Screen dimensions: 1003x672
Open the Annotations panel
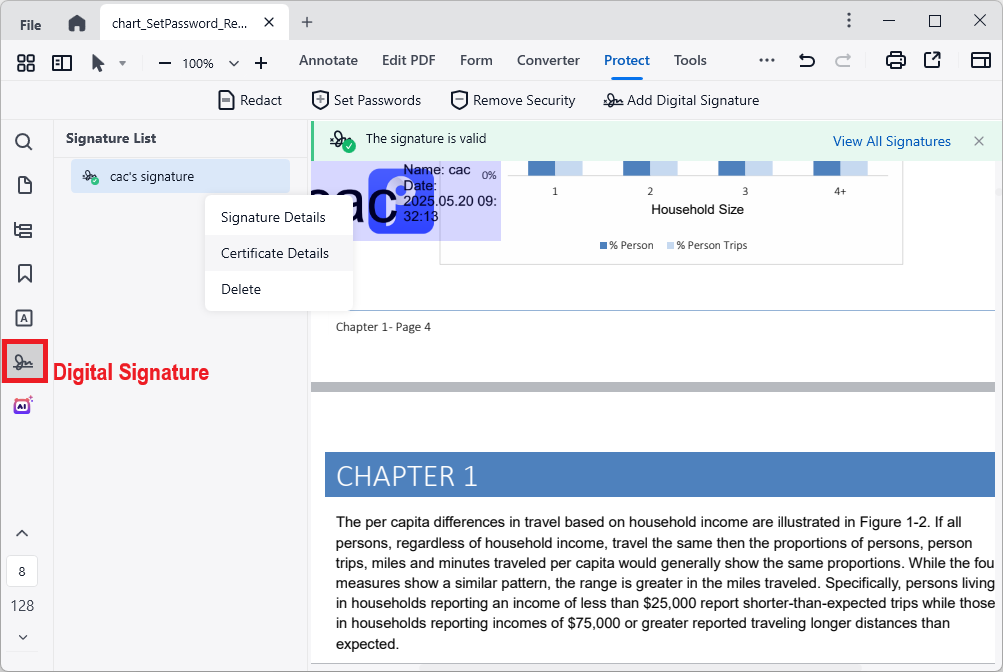coord(23,317)
